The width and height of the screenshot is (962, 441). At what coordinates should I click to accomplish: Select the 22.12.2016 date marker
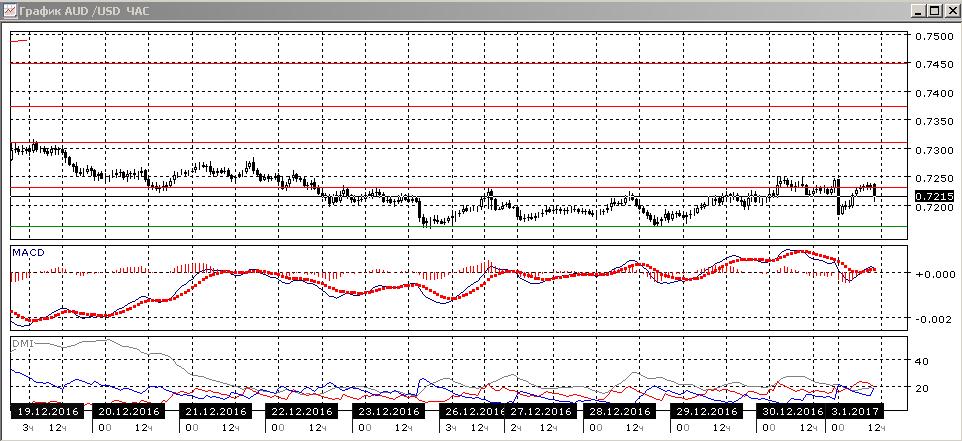302,411
